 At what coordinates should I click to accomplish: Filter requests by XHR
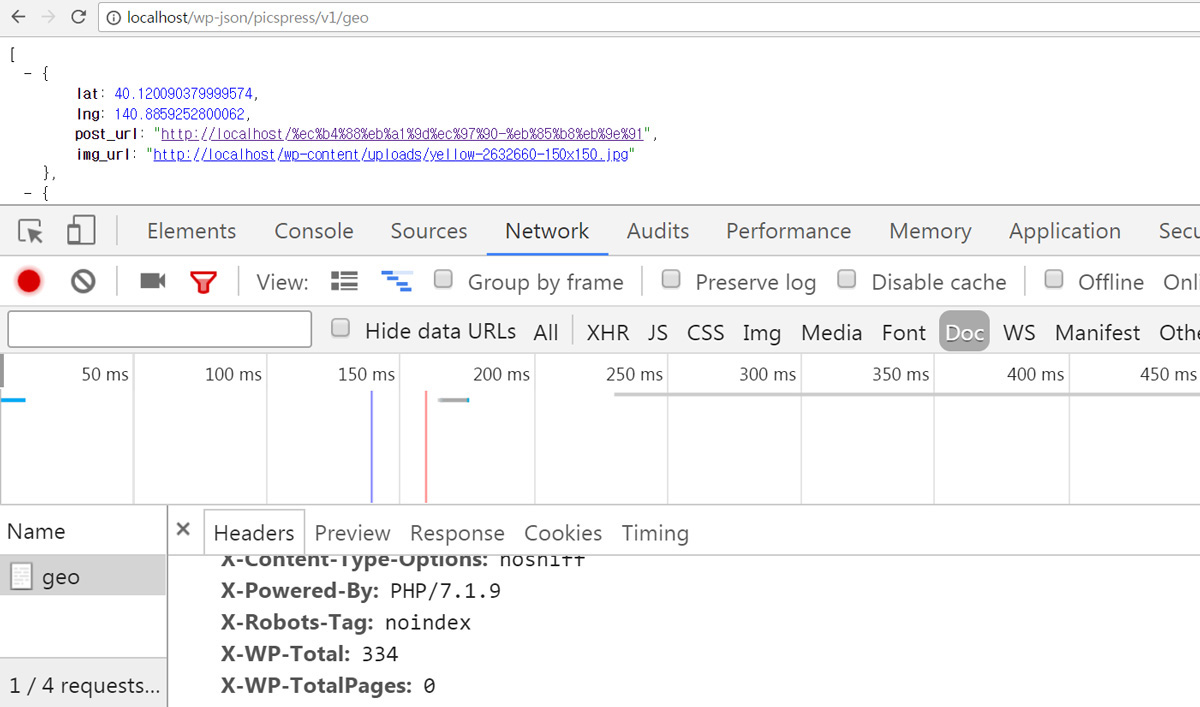pyautogui.click(x=608, y=333)
